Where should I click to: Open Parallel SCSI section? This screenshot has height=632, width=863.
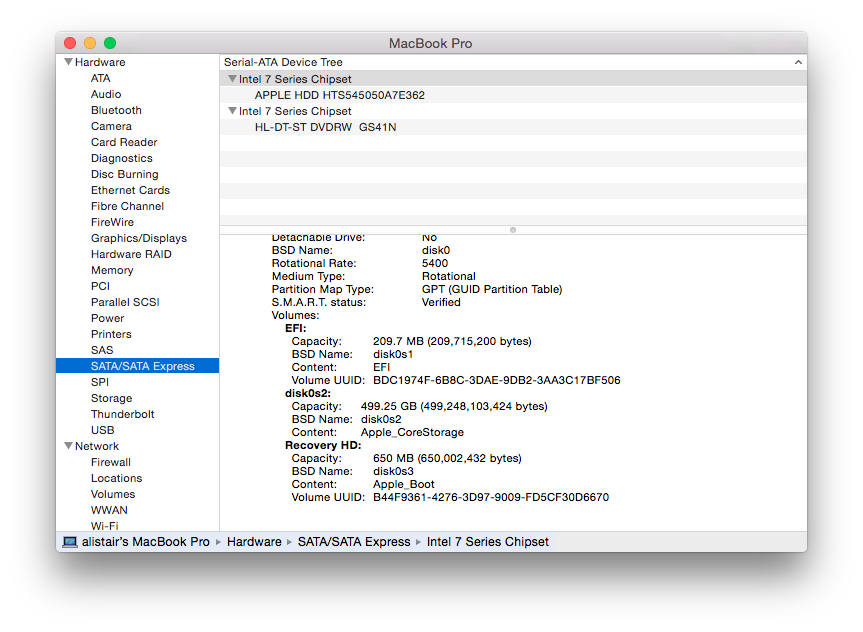(x=125, y=302)
